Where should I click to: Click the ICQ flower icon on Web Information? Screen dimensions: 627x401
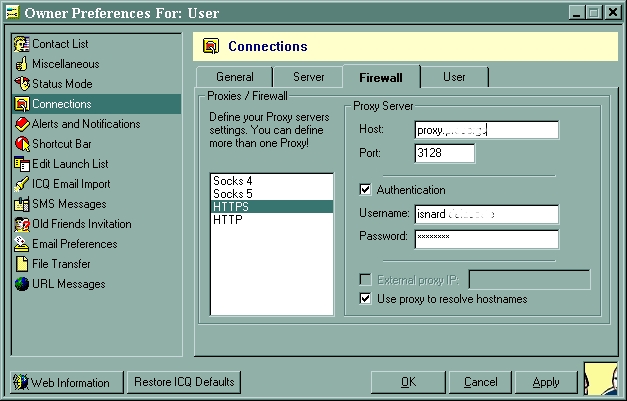click(20, 382)
